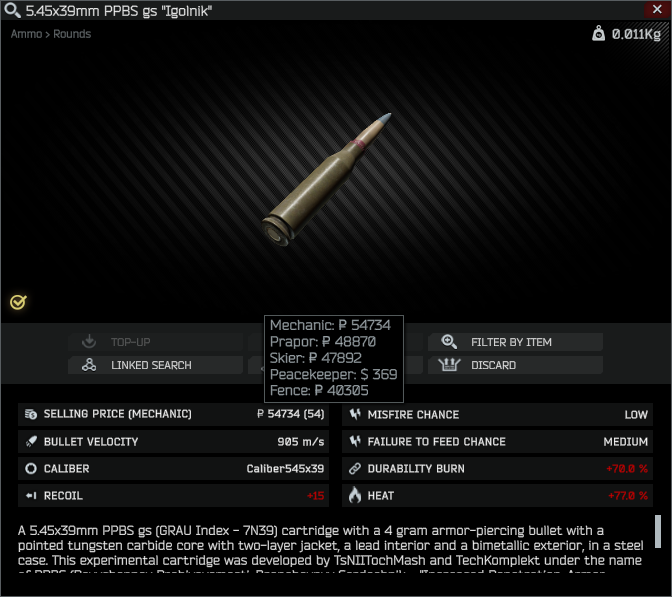
Task: Open the Ammo breadcrumb category
Action: (26, 34)
